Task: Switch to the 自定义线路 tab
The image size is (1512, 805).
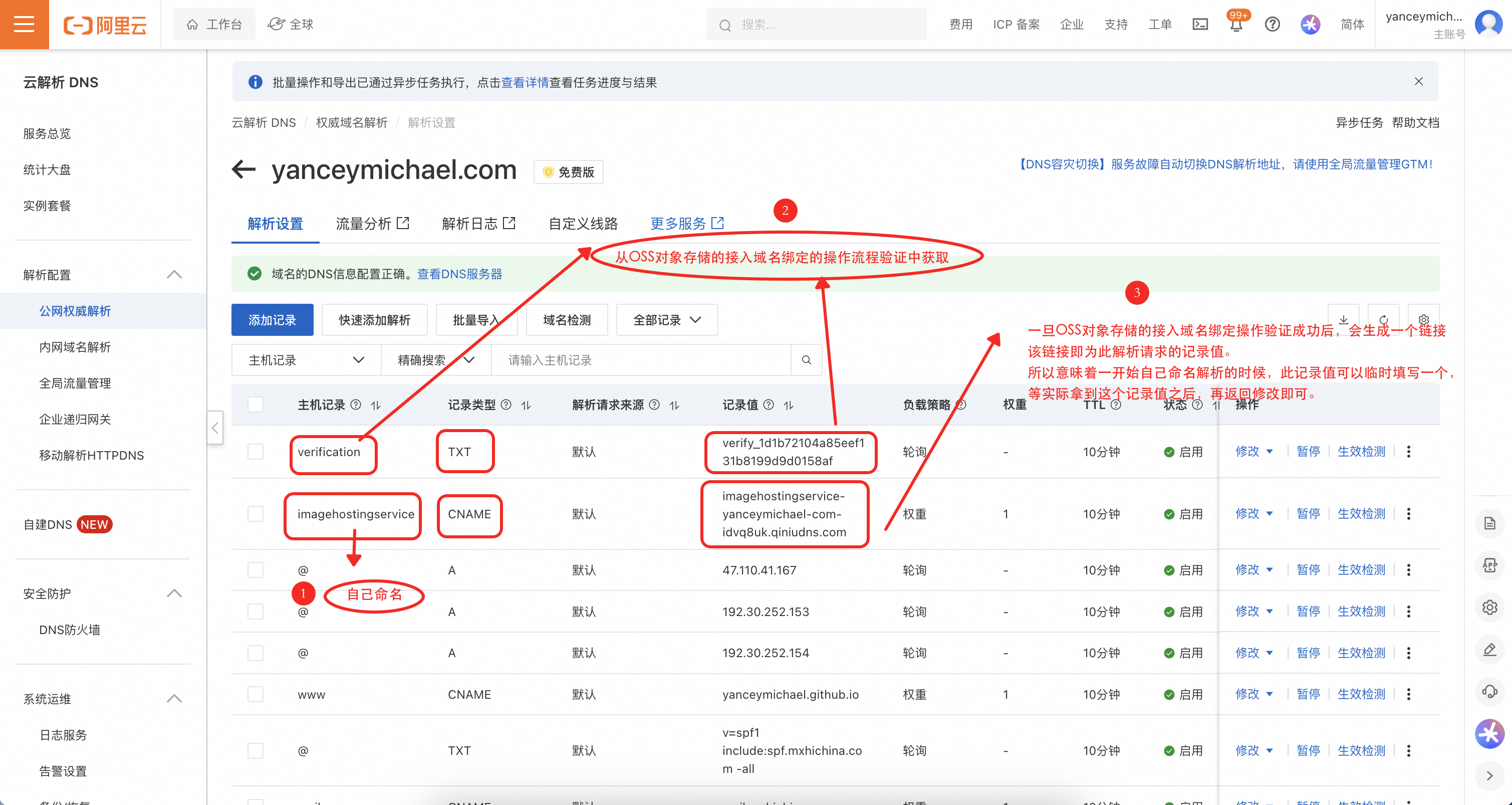Action: coord(583,224)
